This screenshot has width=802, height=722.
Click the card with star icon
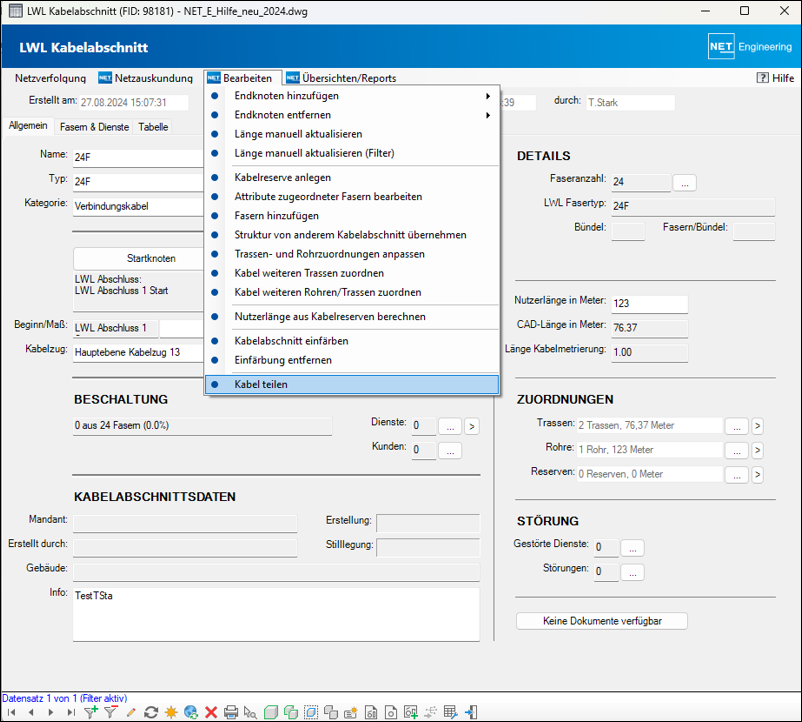pyautogui.click(x=351, y=712)
